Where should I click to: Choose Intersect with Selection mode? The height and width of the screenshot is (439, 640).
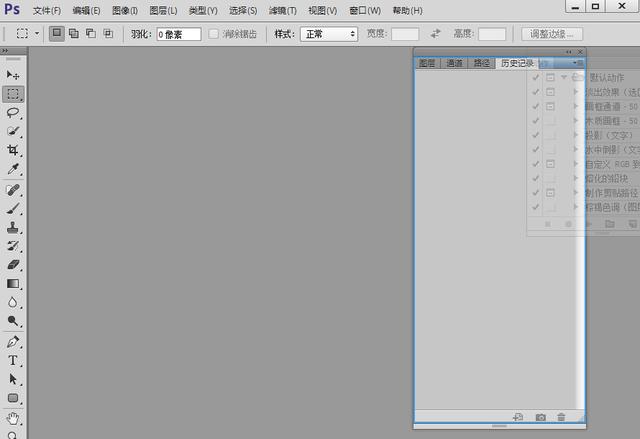(108, 33)
